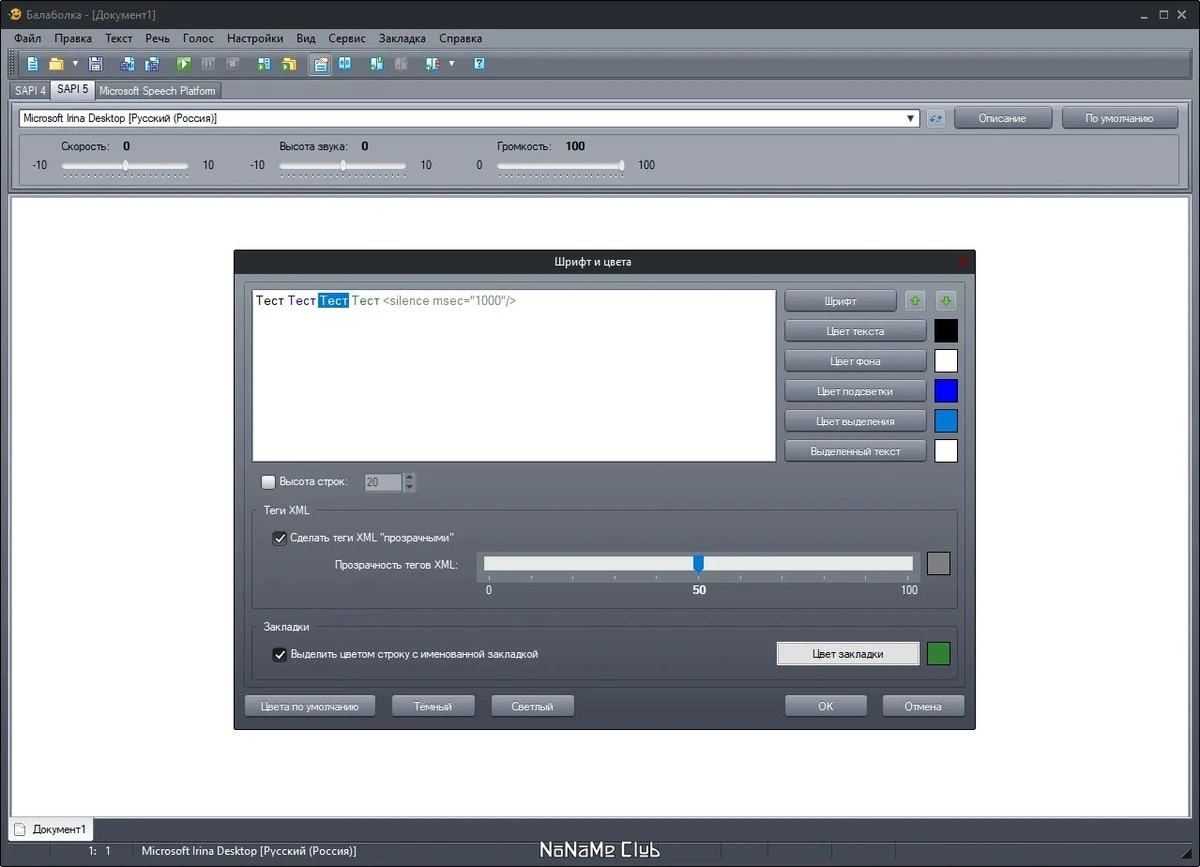
Task: Click the save floppy disk icon
Action: point(96,64)
